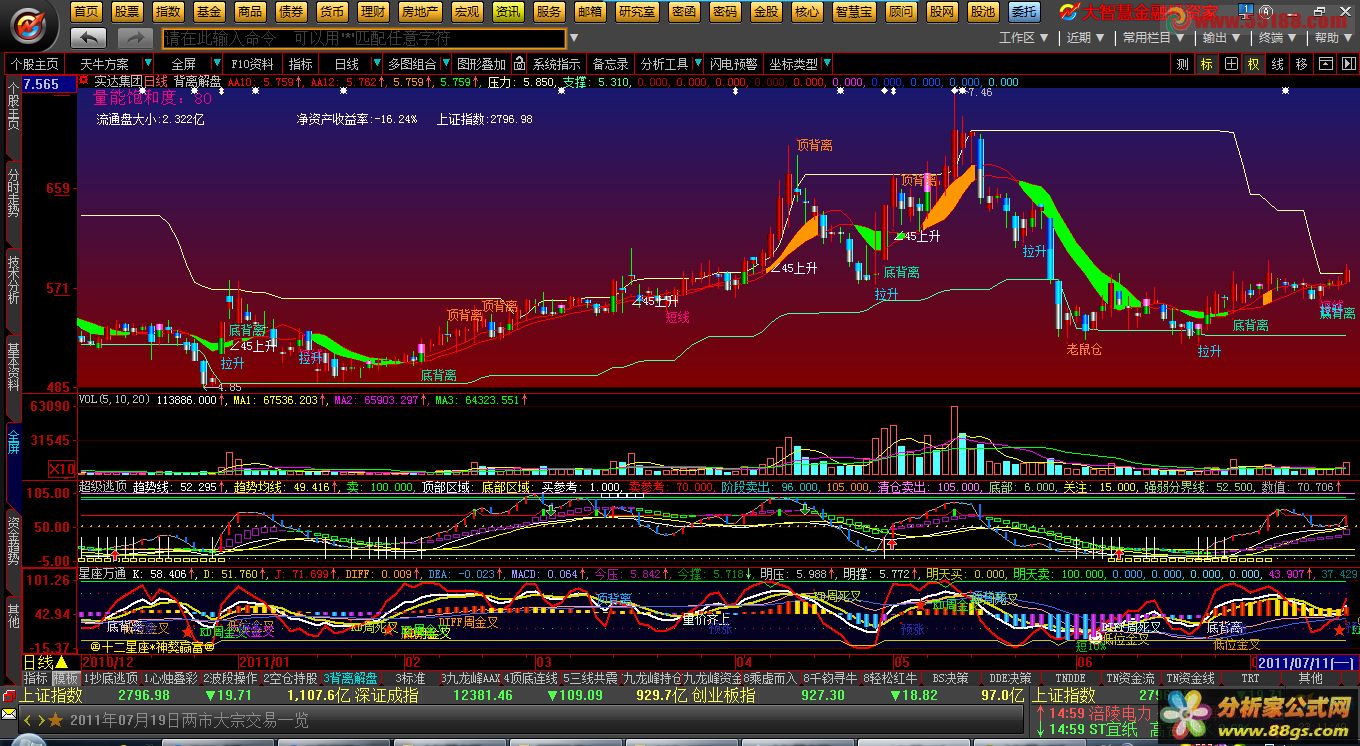Click the 移 move tool icon

(x=1301, y=64)
